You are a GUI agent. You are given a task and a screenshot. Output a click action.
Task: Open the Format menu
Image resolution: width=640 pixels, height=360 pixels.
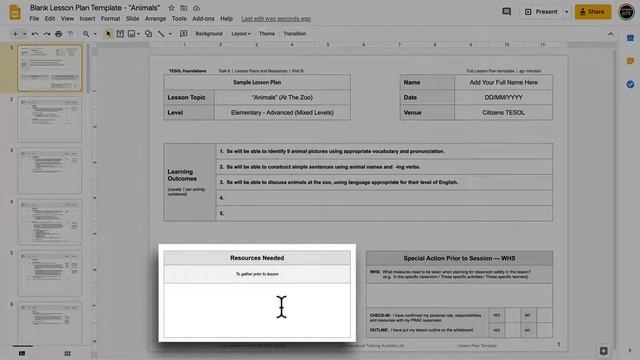[x=110, y=19]
